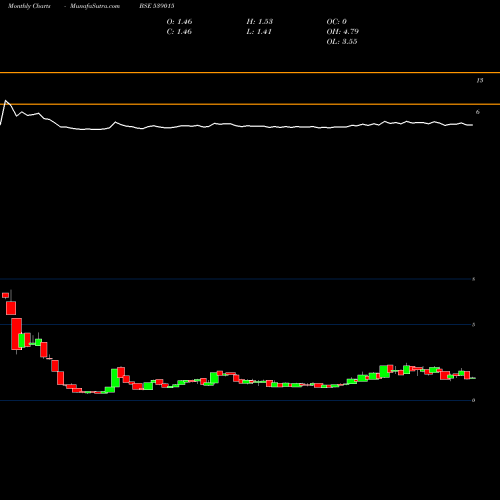Click the 0 axis label at the bottom gridline
The image size is (500, 500).
pyautogui.click(x=473, y=400)
